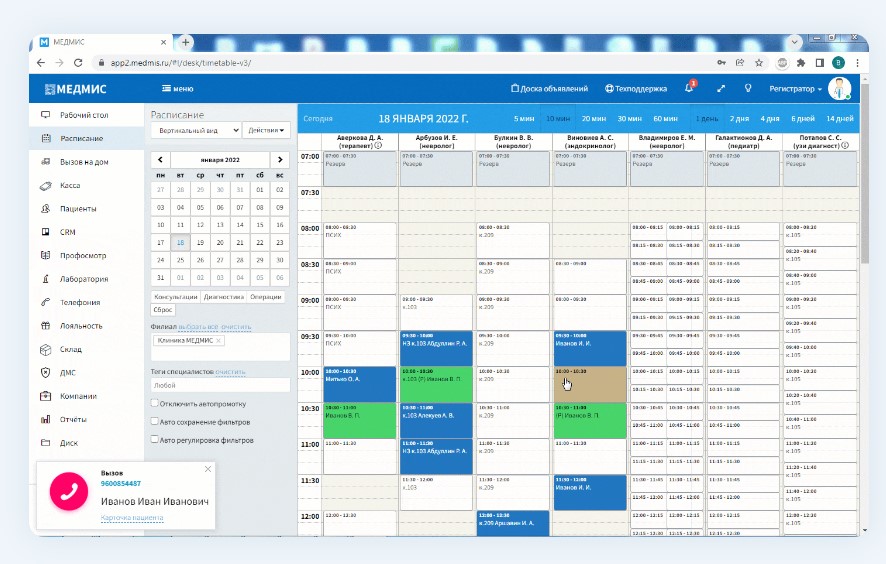
Task: Click the Лаборатория microscope icon
Action: 46,279
